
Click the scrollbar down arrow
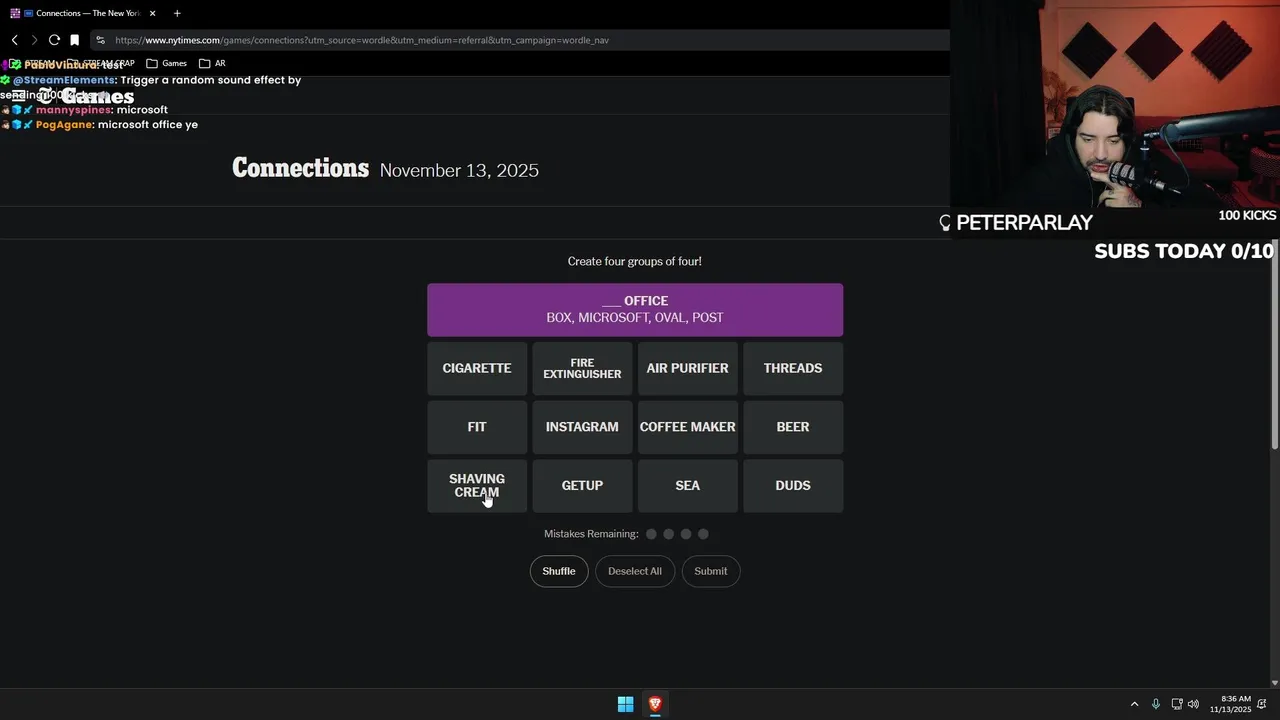pyautogui.click(x=1274, y=682)
